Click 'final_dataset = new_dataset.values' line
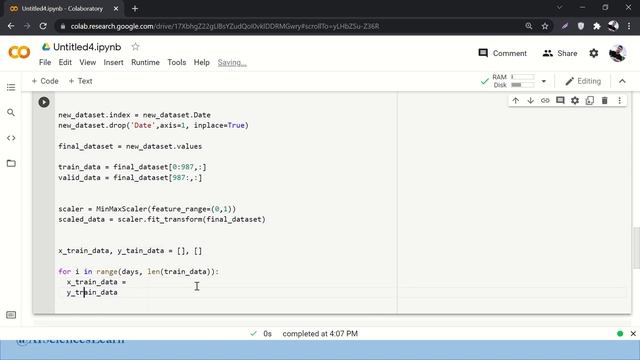The height and width of the screenshot is (360, 640). (130, 147)
